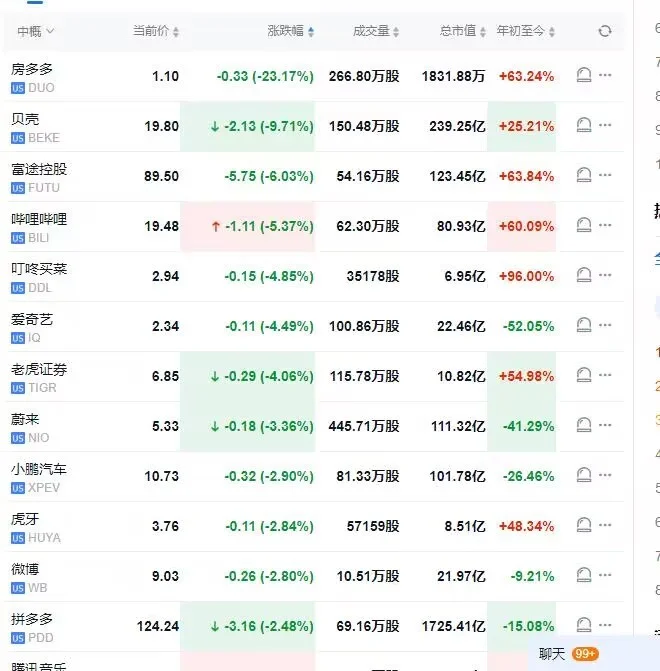Open more options for 富途控股 FUTU
The height and width of the screenshot is (671, 660).
tap(604, 176)
